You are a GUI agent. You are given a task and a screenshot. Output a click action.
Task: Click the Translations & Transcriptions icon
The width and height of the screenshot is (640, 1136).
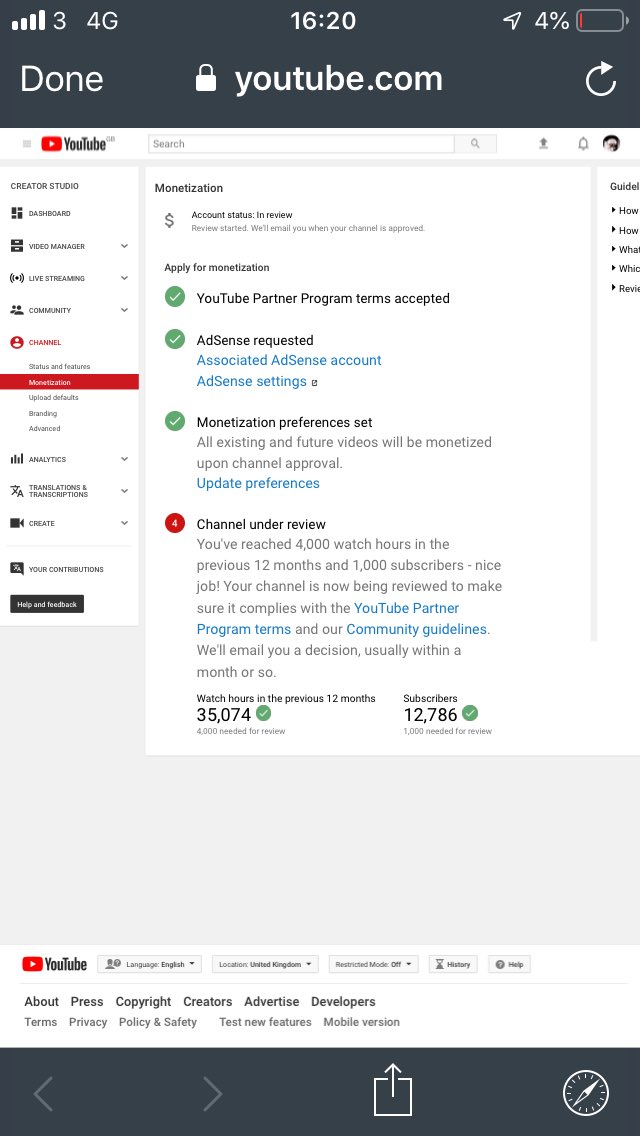coord(17,490)
